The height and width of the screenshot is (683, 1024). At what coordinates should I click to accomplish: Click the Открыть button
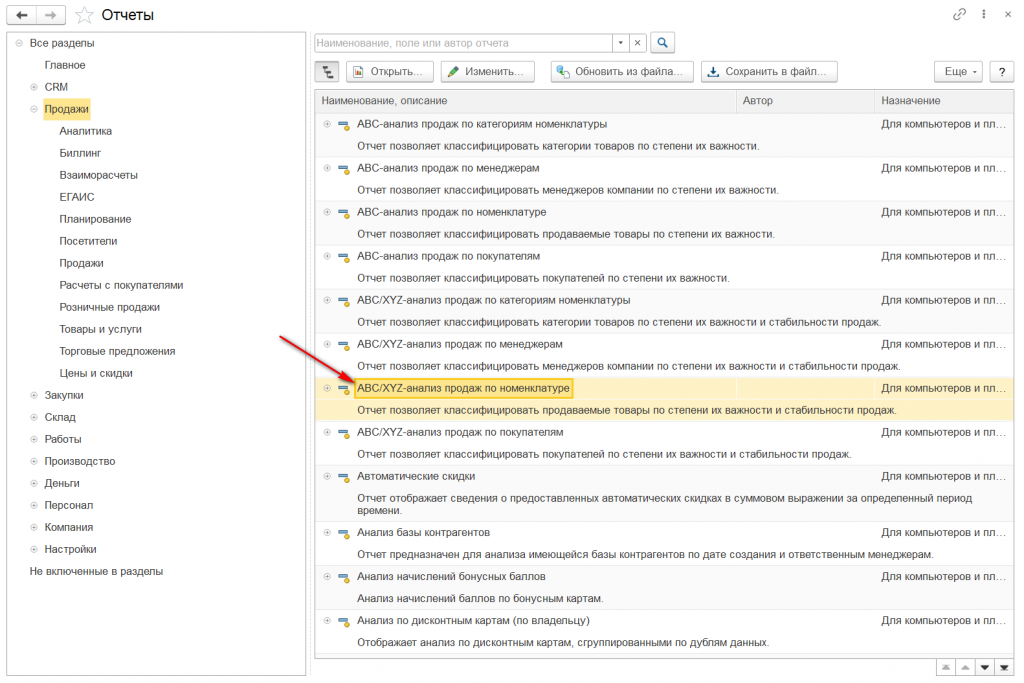389,72
